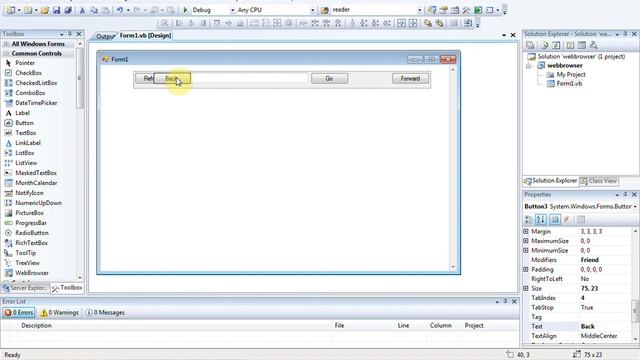This screenshot has height=360, width=640.
Task: Toggle the 0 Messages filter
Action: [x=105, y=313]
